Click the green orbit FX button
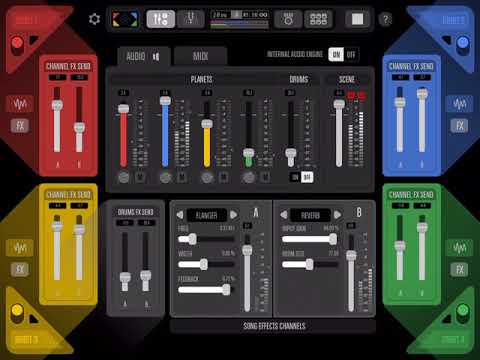 (460, 269)
